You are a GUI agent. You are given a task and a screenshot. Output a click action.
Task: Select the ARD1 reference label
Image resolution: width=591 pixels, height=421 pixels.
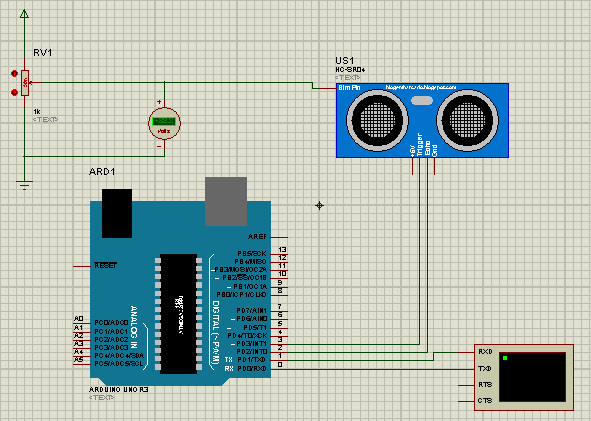[x=102, y=172]
